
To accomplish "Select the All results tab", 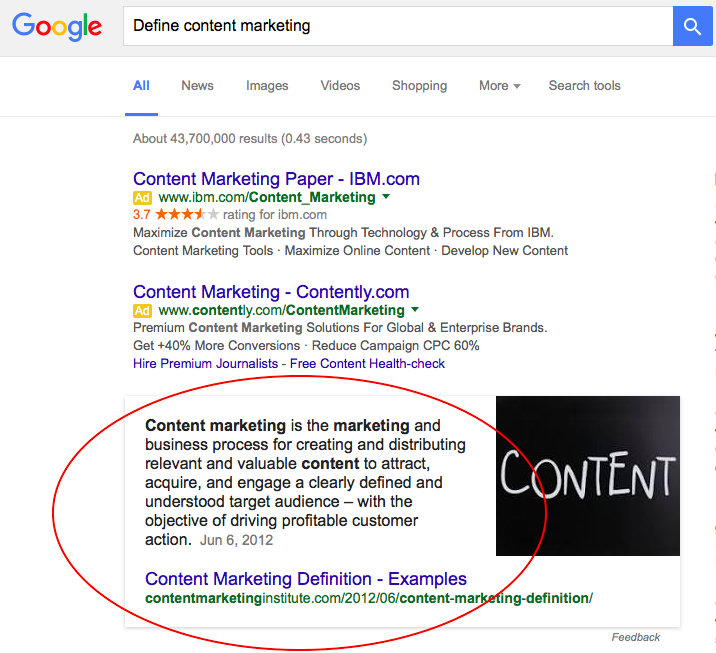I will 141,85.
